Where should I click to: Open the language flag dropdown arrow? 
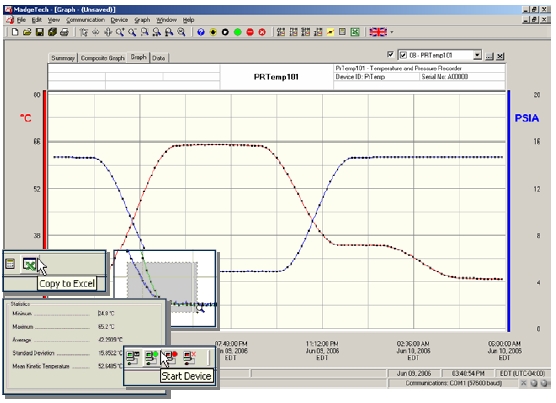click(392, 32)
